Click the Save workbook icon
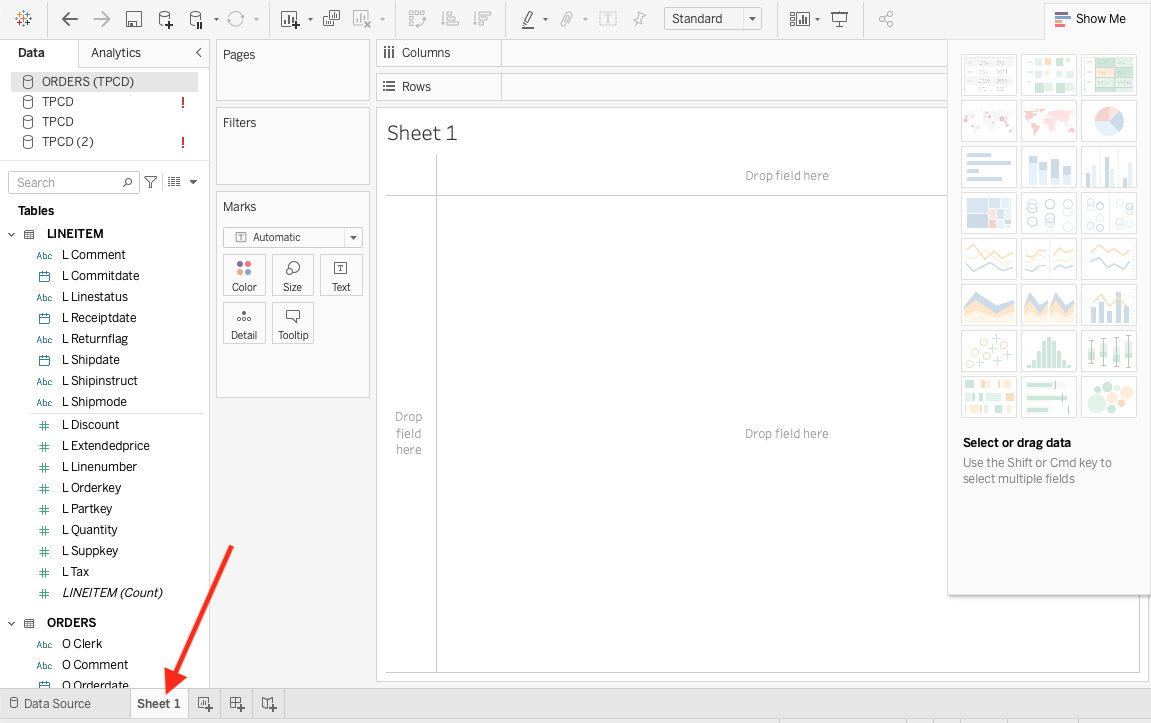Screen dimensions: 1151x723 coord(134,18)
